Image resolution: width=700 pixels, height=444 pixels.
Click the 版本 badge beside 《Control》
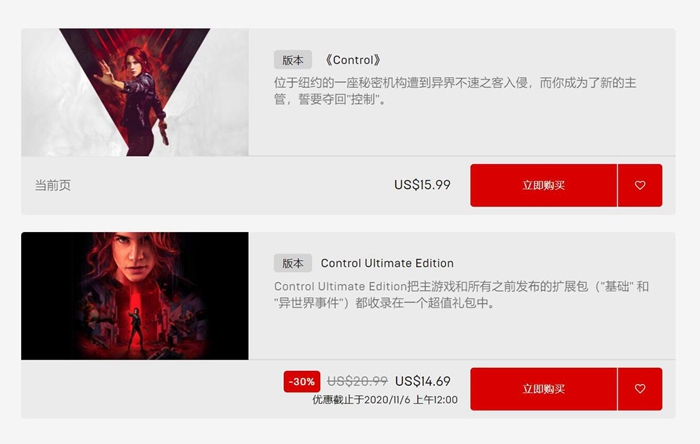[292, 60]
